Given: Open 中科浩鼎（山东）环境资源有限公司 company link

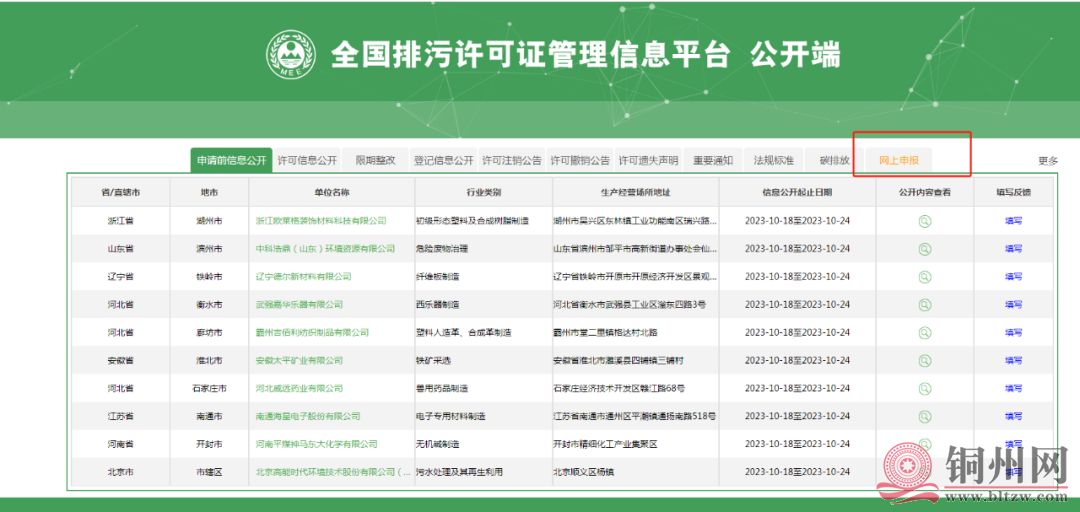Looking at the screenshot, I should pos(325,249).
